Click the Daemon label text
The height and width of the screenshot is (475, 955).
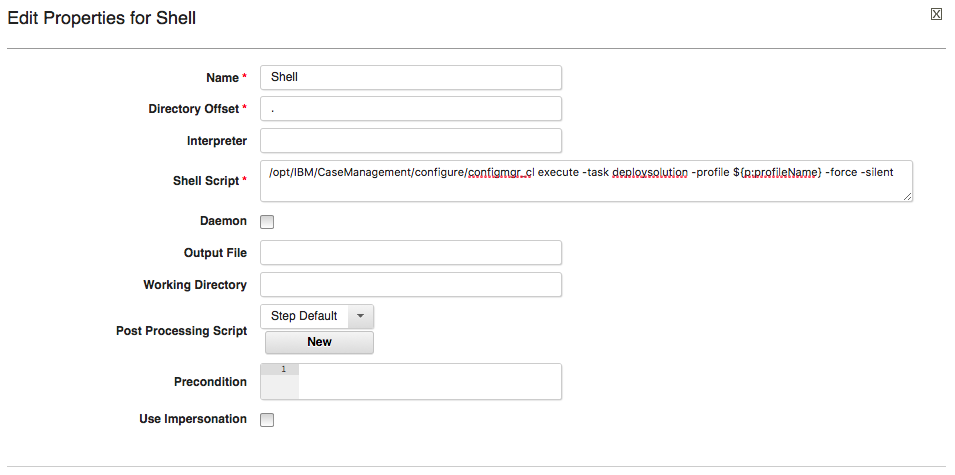pos(223,221)
